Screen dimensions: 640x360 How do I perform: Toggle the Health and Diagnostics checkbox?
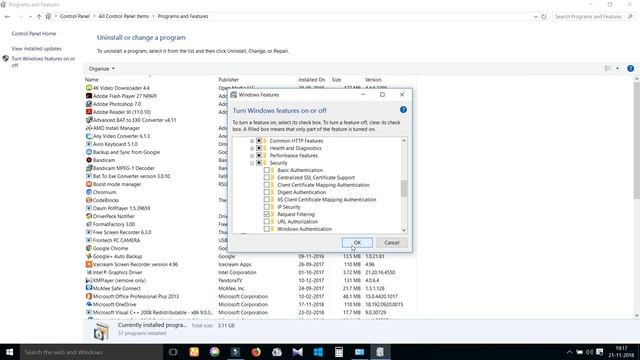click(259, 148)
